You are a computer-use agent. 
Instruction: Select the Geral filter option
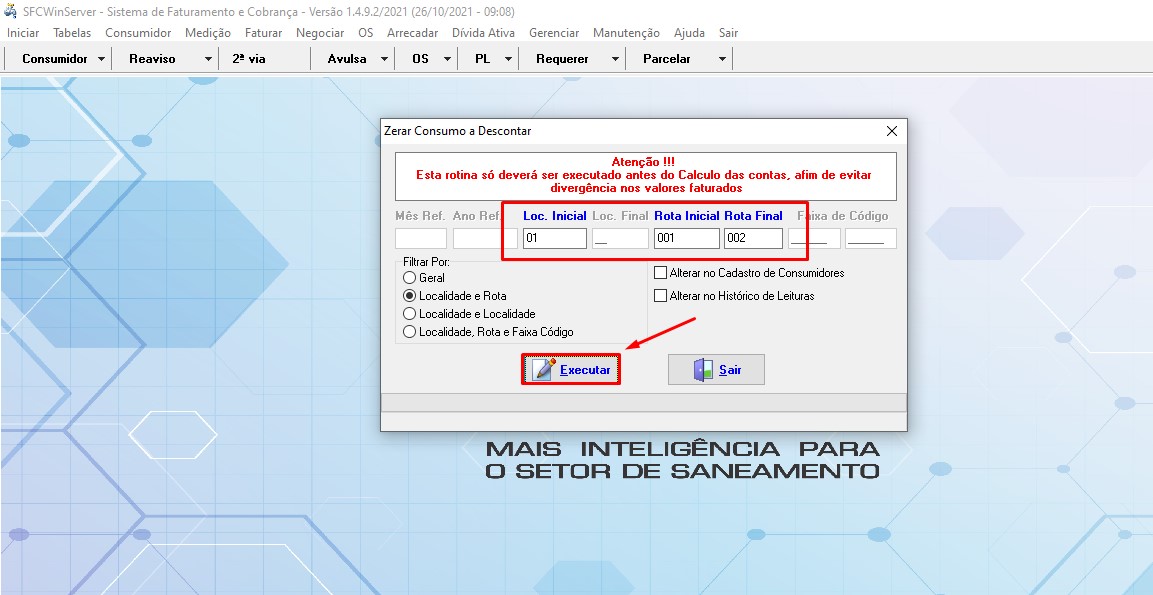click(409, 278)
